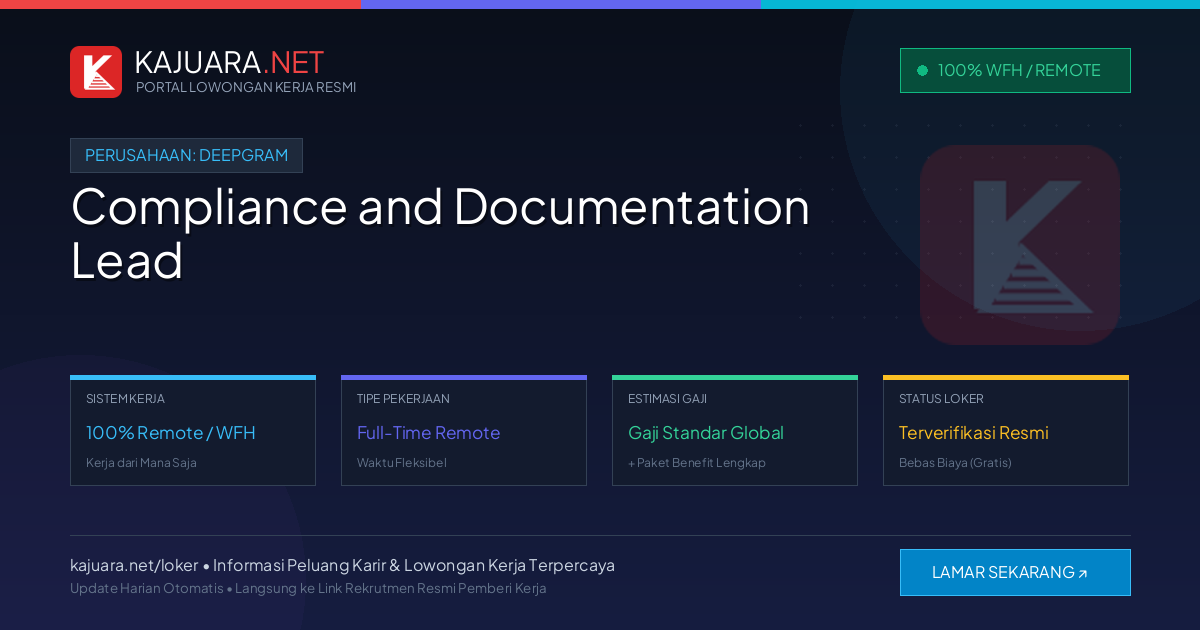Click the Bebas Biaya (Gratis) text

click(x=955, y=463)
